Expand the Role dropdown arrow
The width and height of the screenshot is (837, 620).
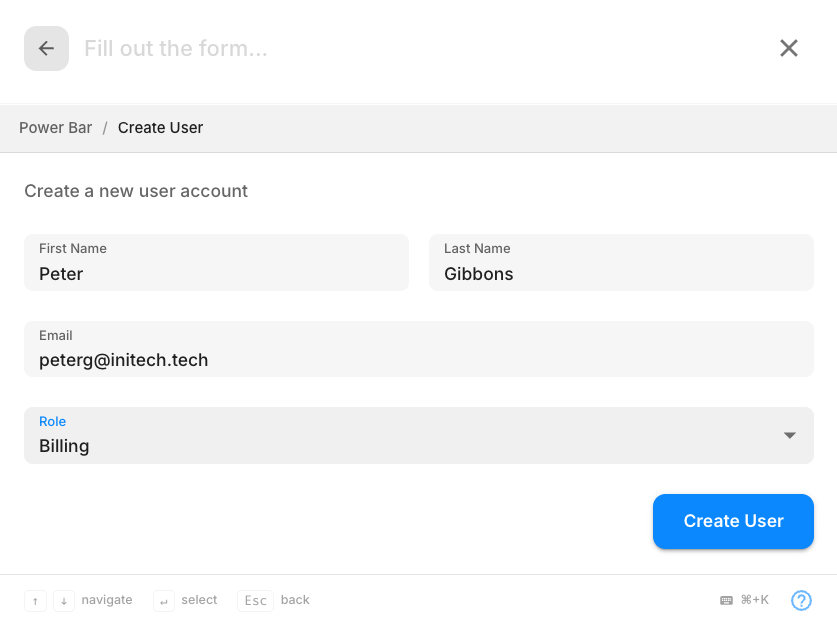coord(789,435)
